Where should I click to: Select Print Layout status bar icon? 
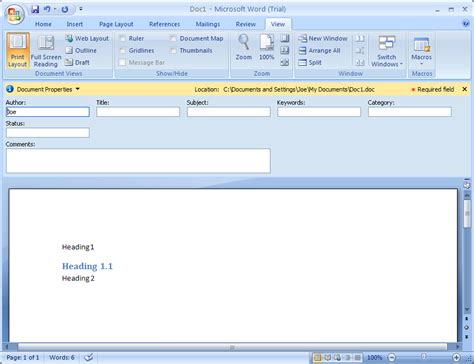pos(318,358)
